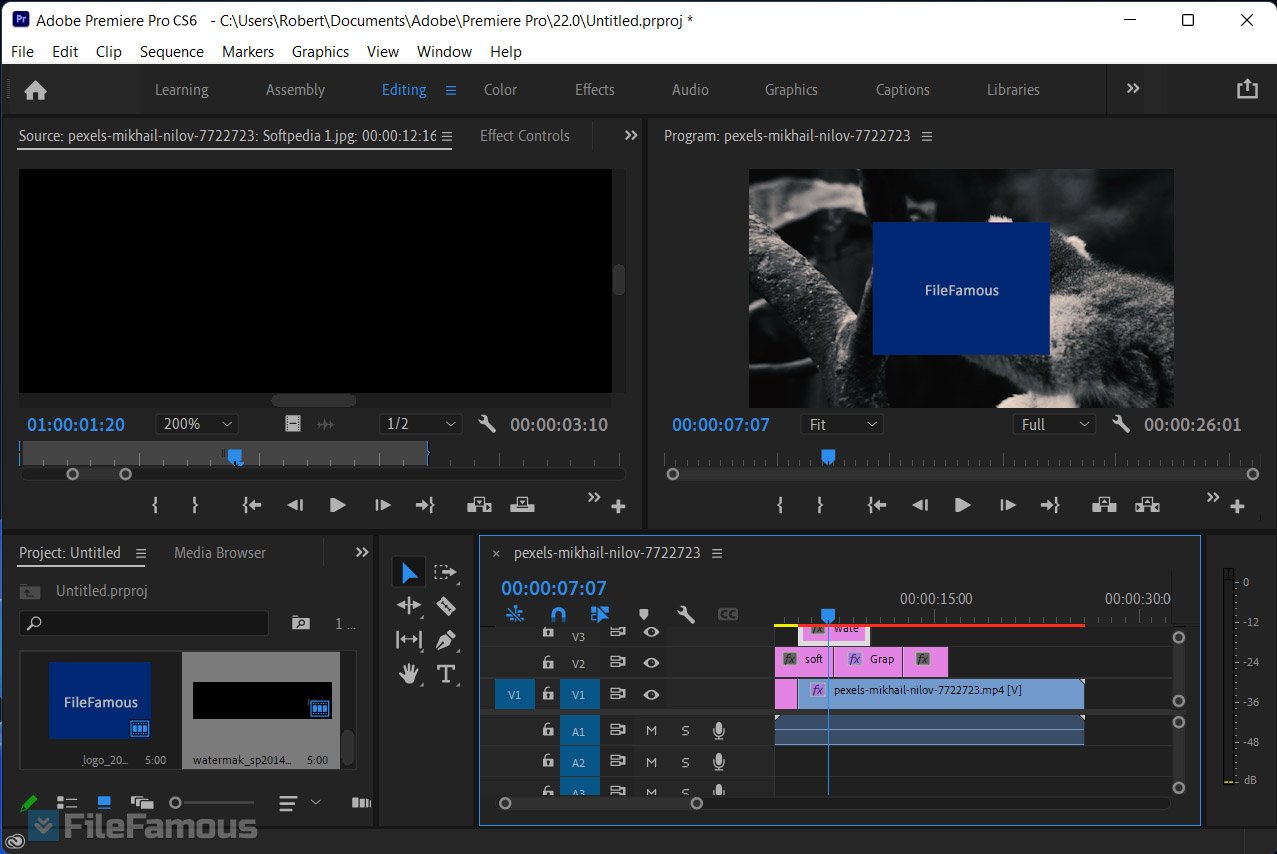Viewport: 1277px width, 854px height.
Task: Switch to the Hand tool
Action: (409, 674)
